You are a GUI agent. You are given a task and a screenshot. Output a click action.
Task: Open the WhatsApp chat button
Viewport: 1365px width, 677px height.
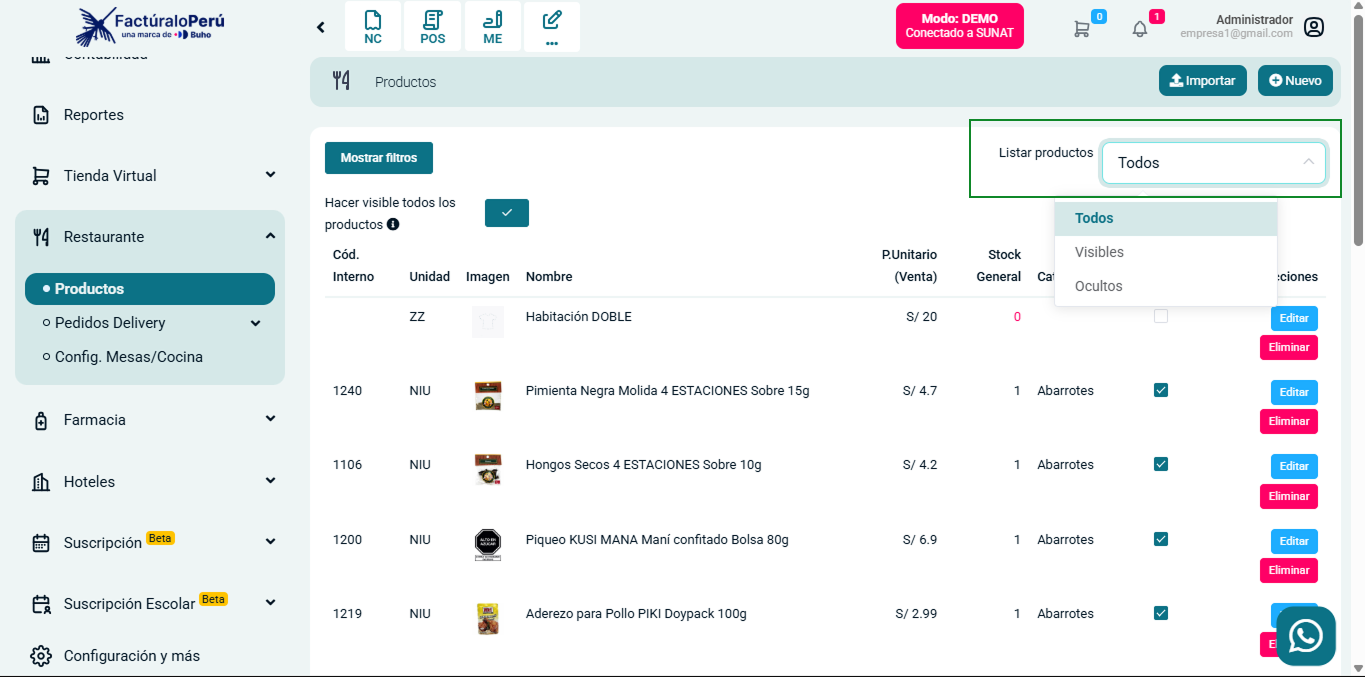(x=1305, y=636)
